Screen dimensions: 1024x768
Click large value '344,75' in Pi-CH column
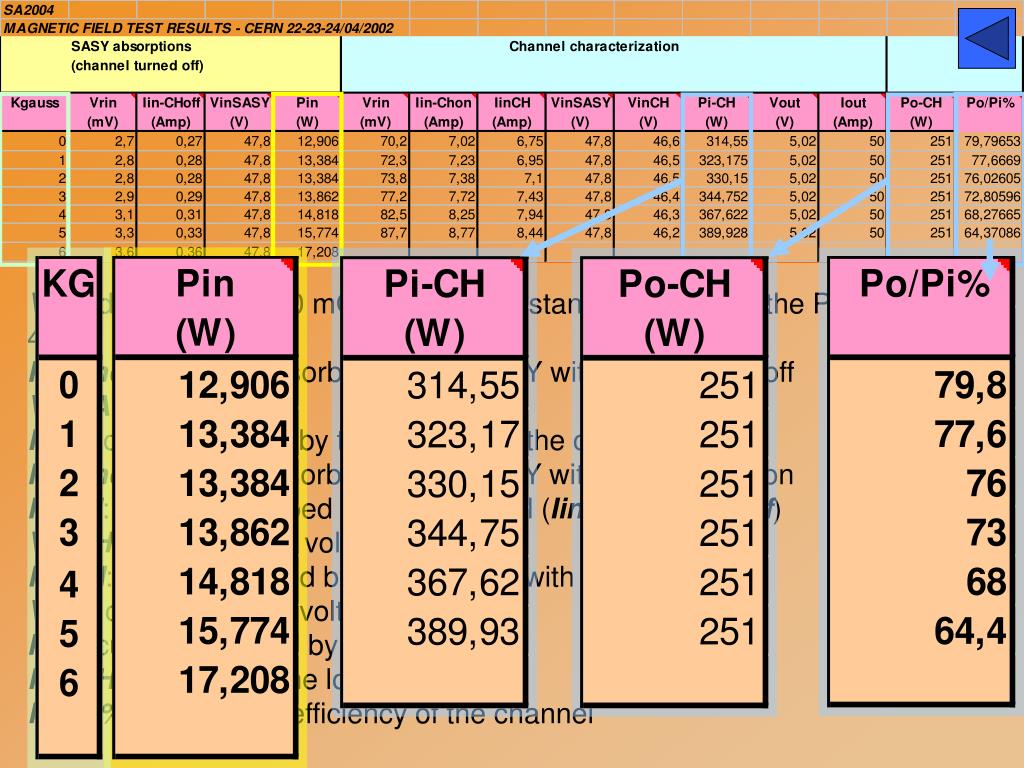(463, 534)
